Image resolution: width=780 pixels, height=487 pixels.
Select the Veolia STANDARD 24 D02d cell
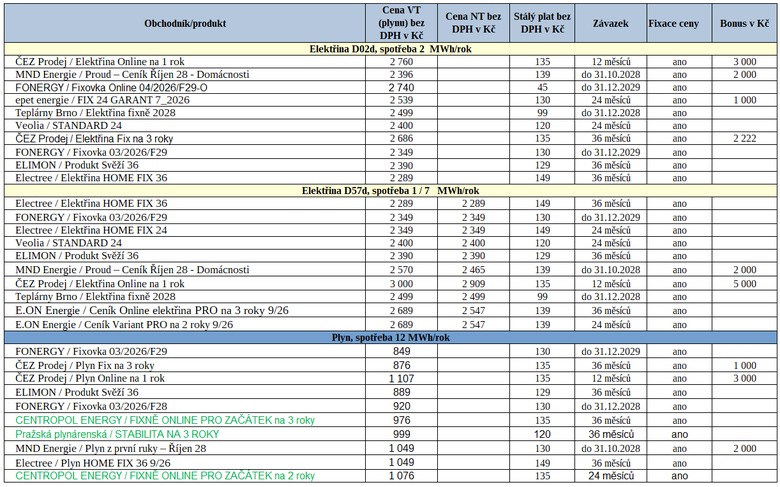(x=185, y=126)
